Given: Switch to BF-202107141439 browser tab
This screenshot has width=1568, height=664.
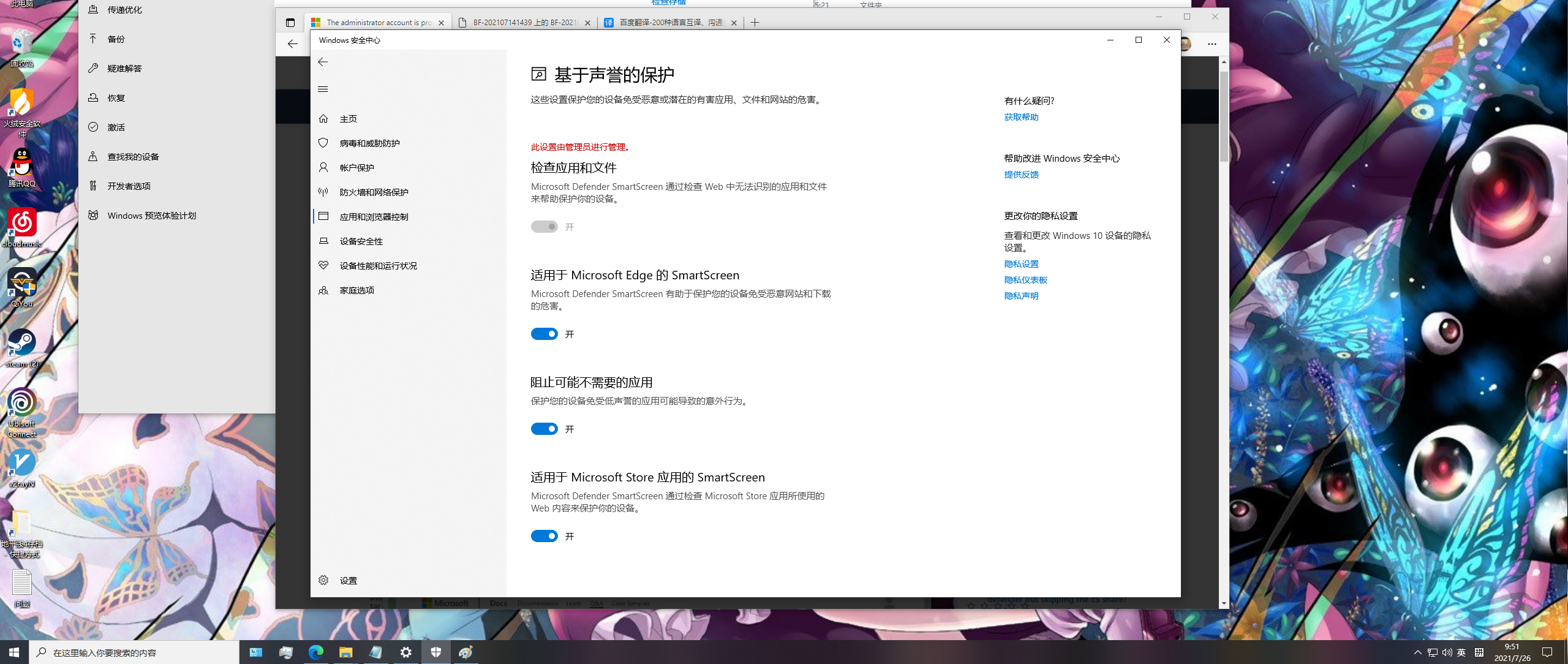Looking at the screenshot, I should coord(525,23).
